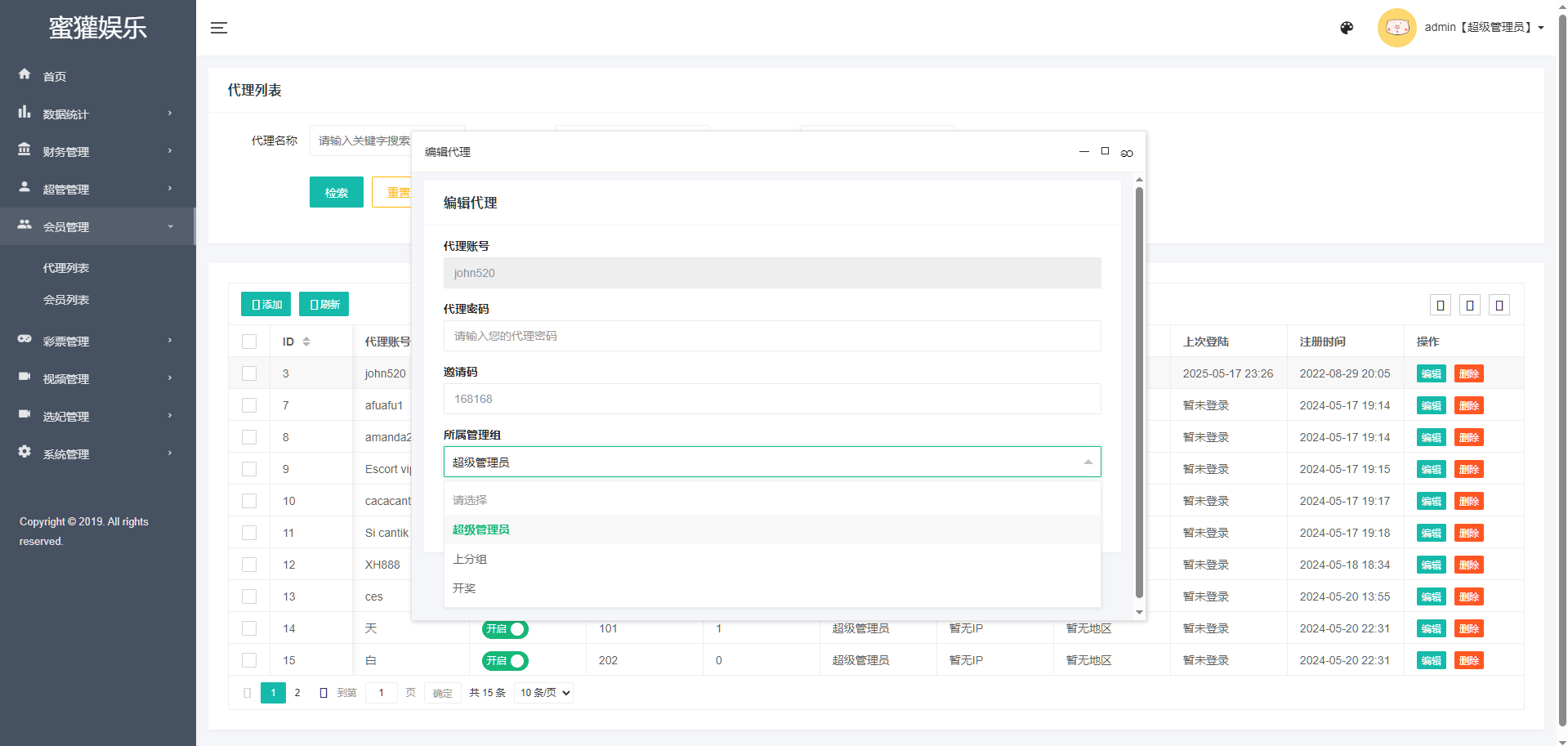Open 代理列表 in the sidebar
1568x746 pixels.
pyautogui.click(x=66, y=268)
